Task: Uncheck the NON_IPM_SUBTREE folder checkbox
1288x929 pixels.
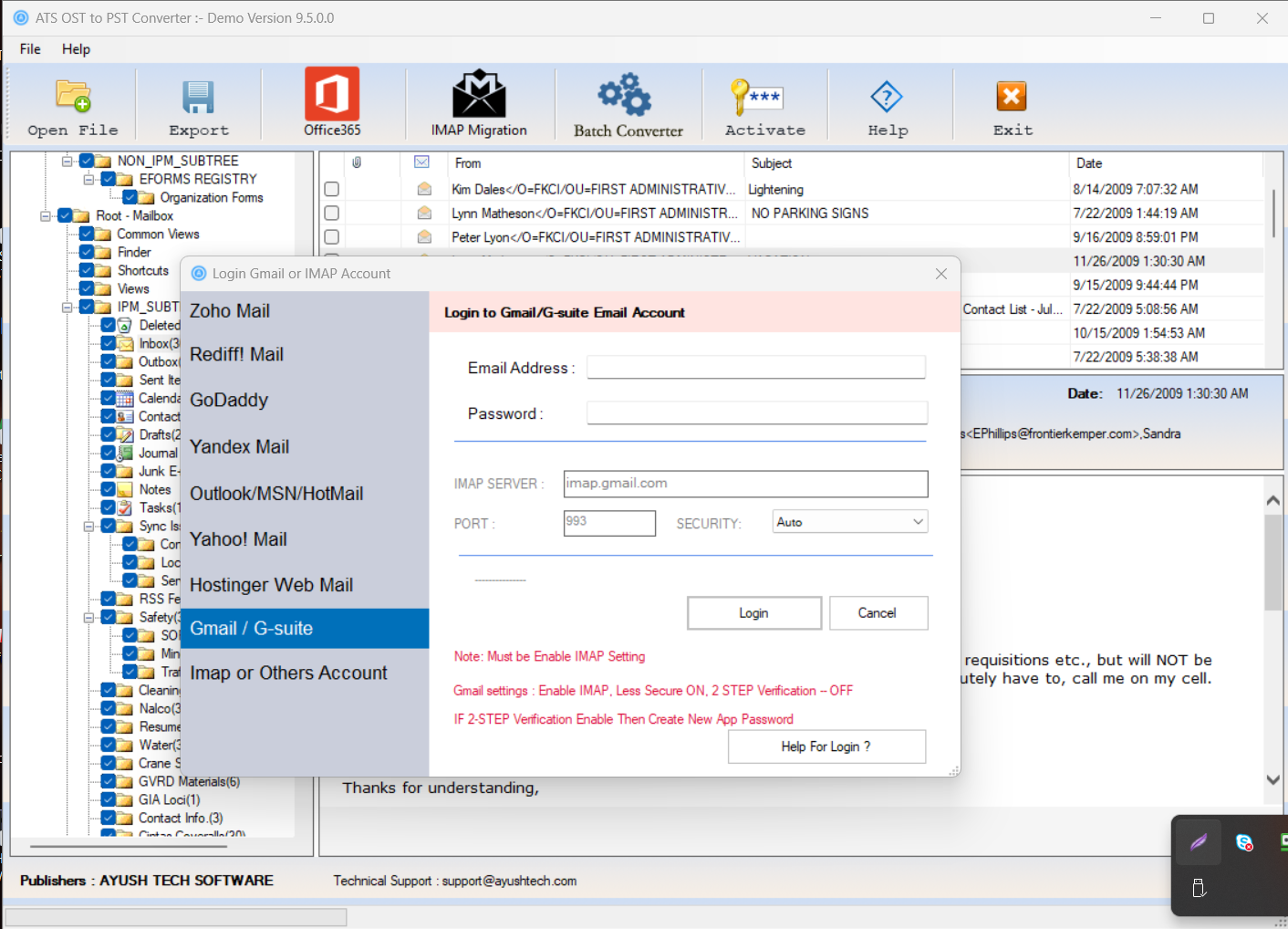Action: click(x=87, y=161)
